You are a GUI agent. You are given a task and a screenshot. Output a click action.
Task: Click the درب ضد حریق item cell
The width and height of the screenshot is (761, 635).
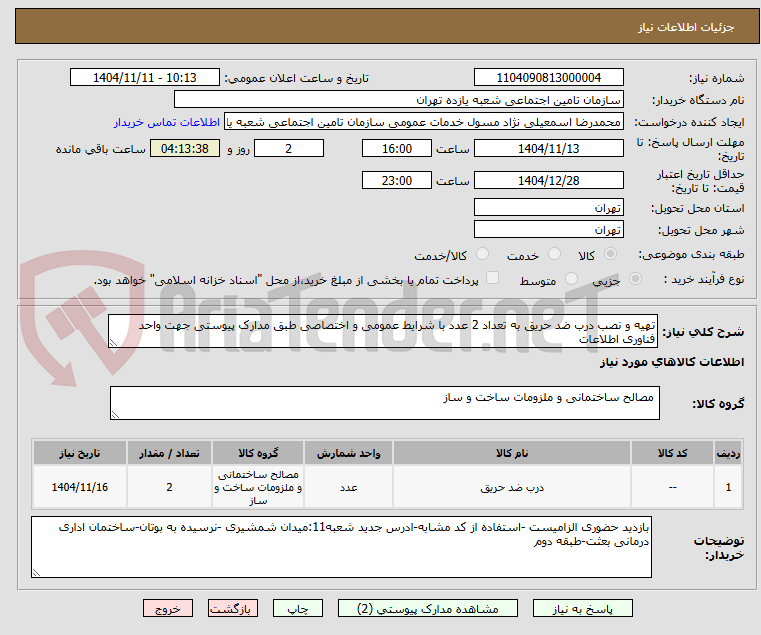click(x=512, y=487)
